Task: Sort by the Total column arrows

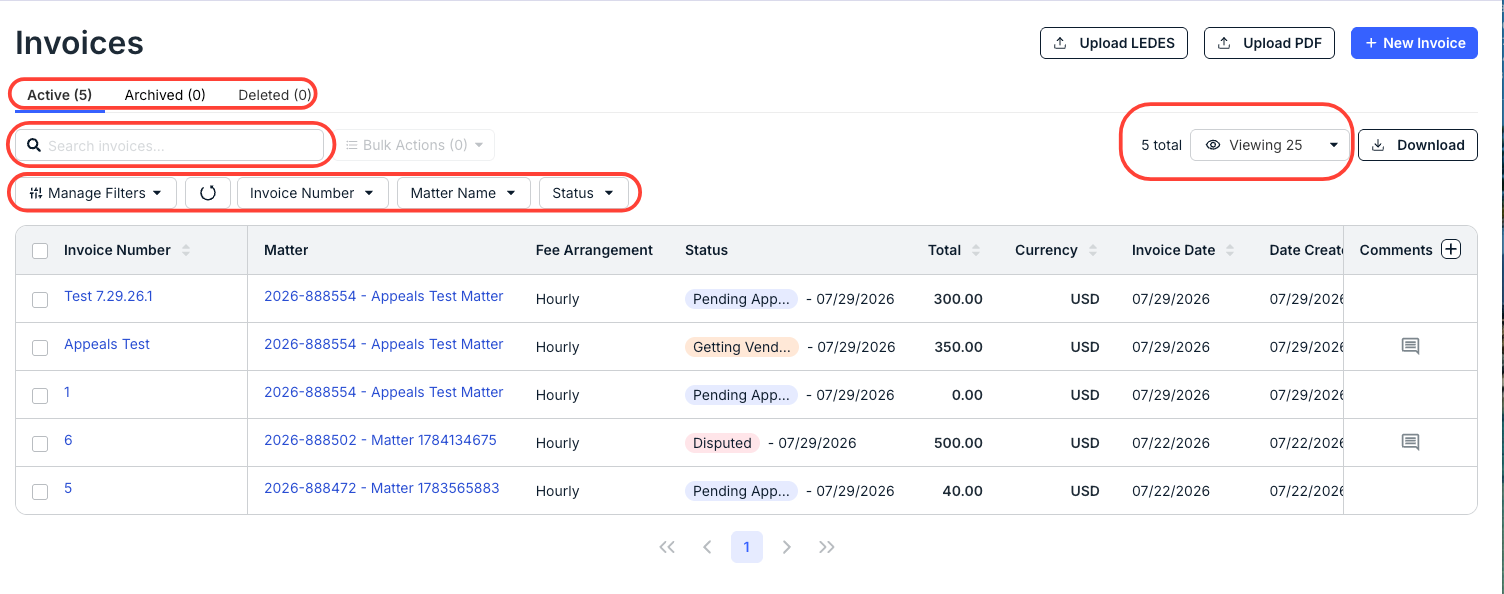Action: (x=976, y=250)
